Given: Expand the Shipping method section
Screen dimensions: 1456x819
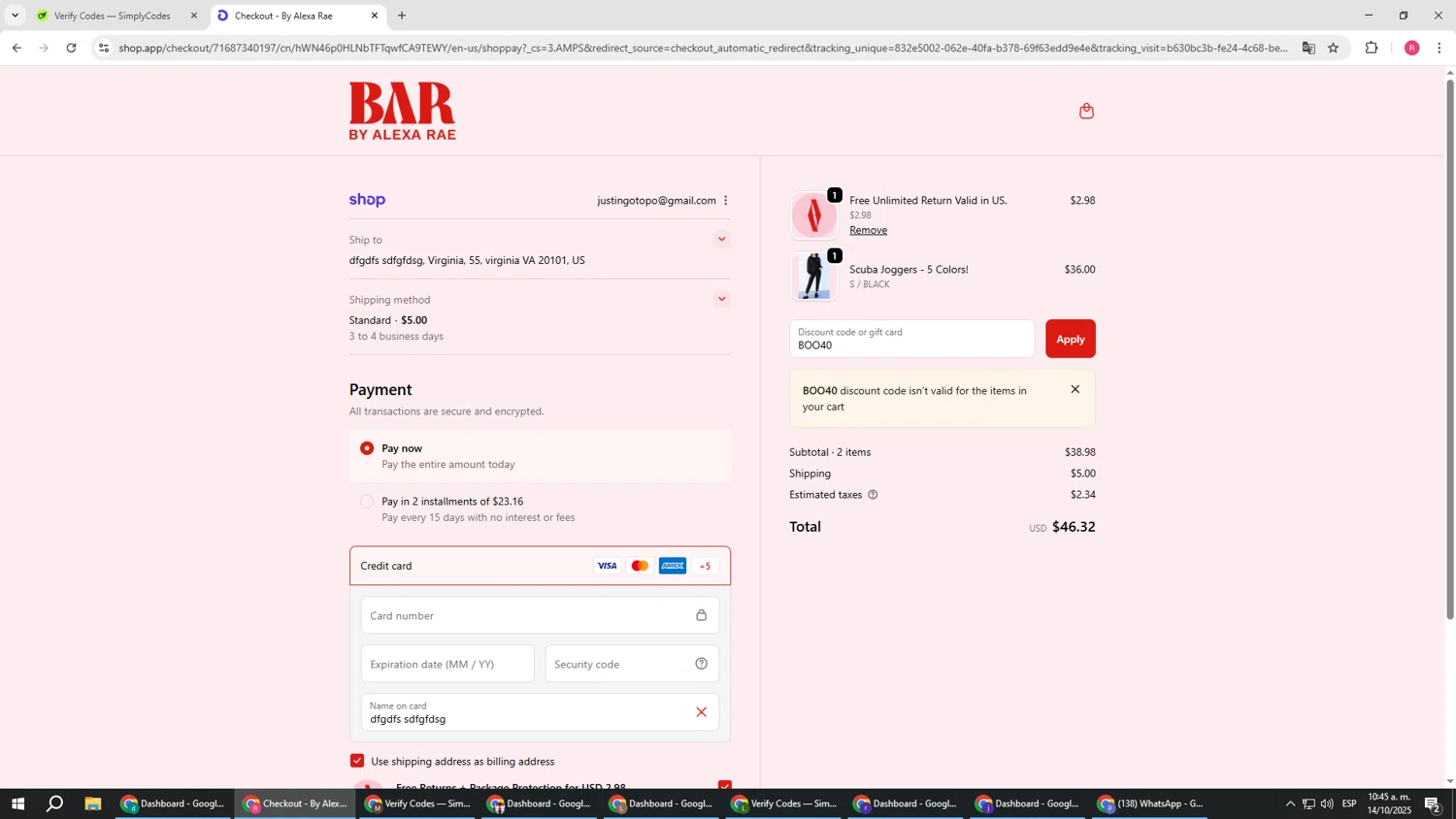Looking at the screenshot, I should pyautogui.click(x=721, y=299).
